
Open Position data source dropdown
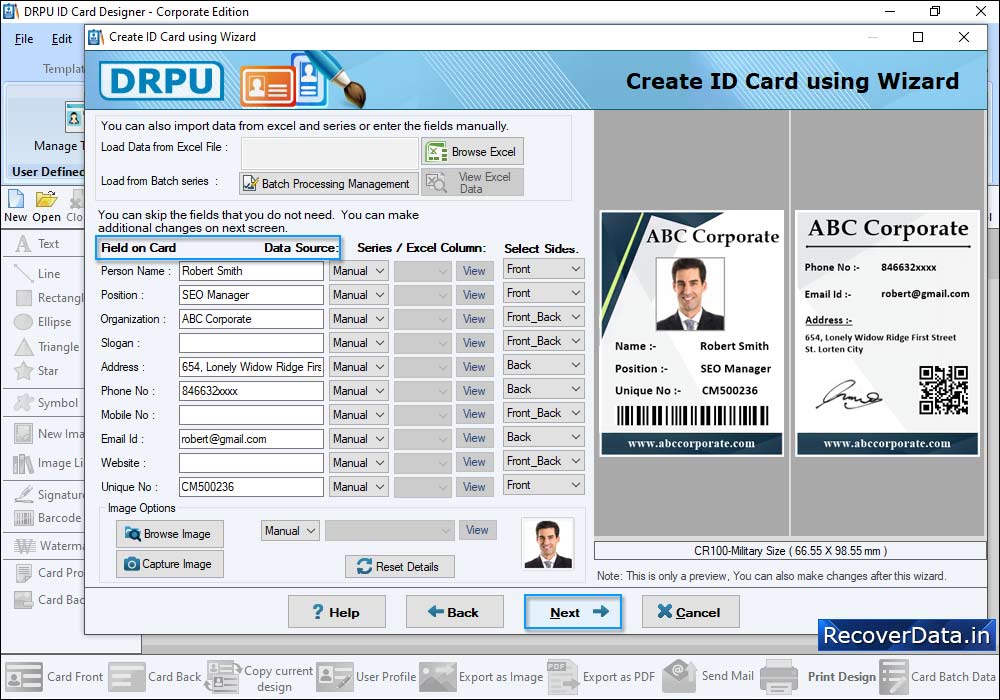point(358,295)
